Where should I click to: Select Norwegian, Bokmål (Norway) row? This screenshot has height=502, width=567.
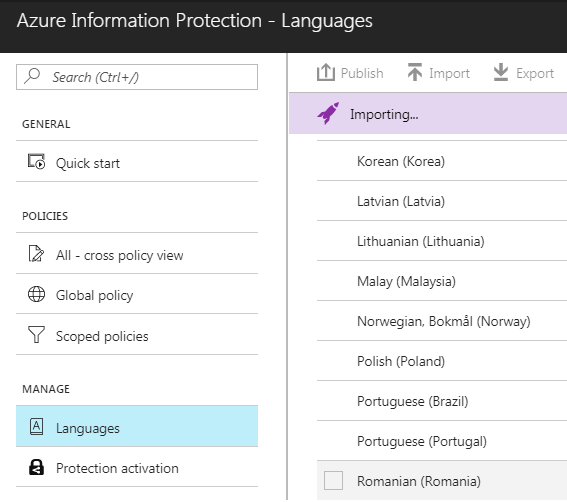click(x=442, y=321)
